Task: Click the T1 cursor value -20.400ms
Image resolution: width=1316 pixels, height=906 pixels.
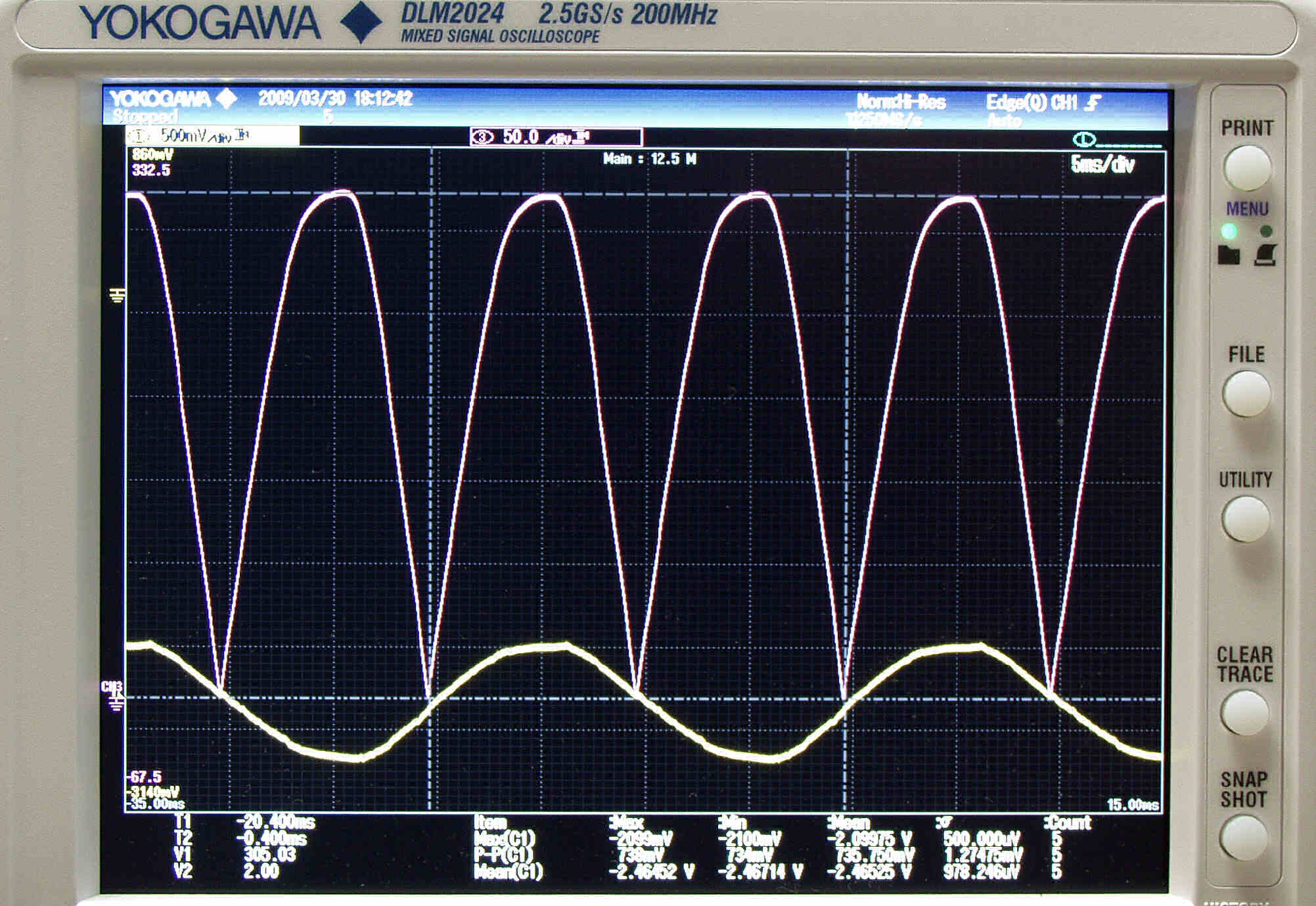Action: [x=276, y=822]
